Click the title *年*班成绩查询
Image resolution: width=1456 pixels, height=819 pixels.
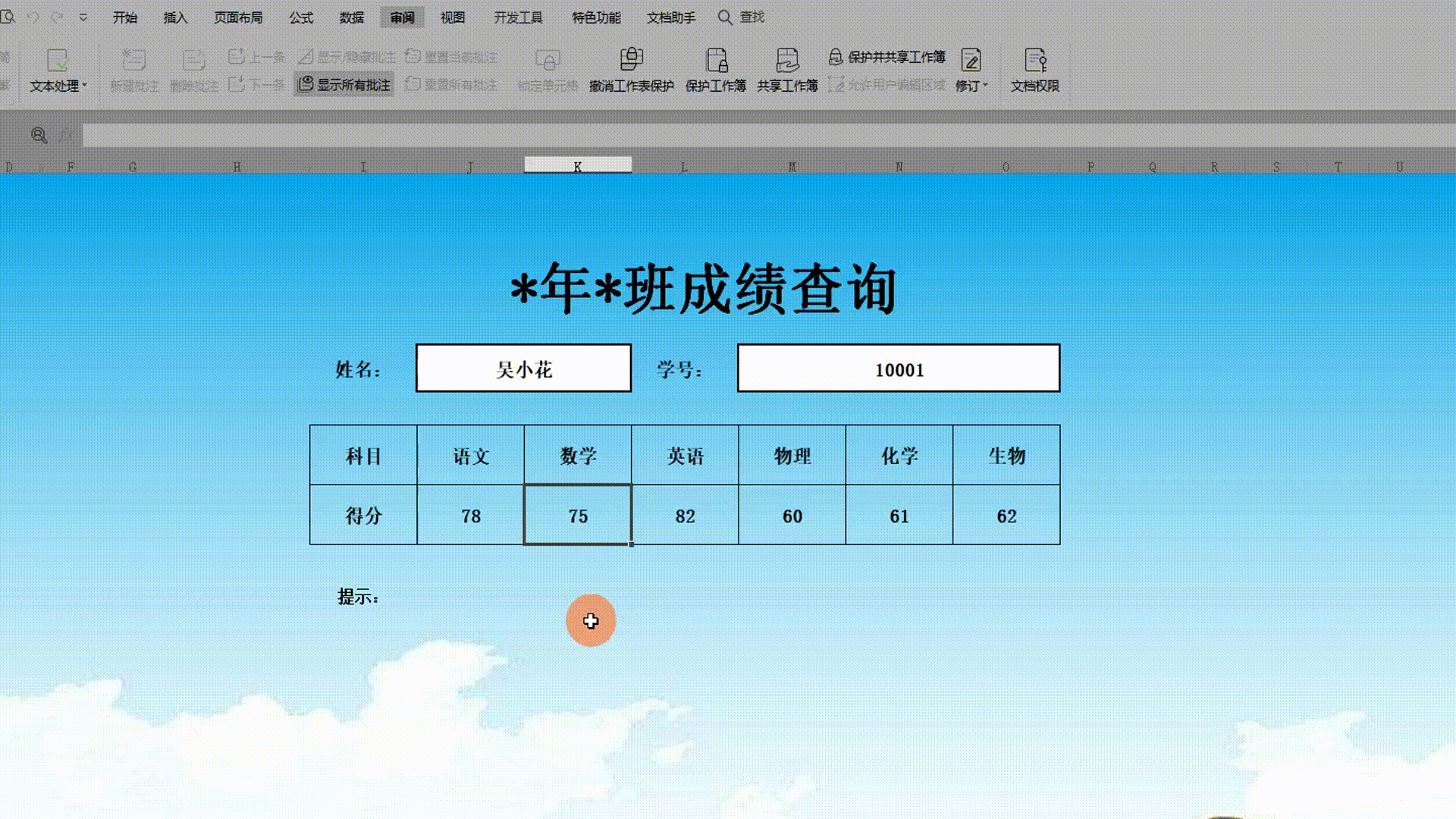pyautogui.click(x=703, y=289)
